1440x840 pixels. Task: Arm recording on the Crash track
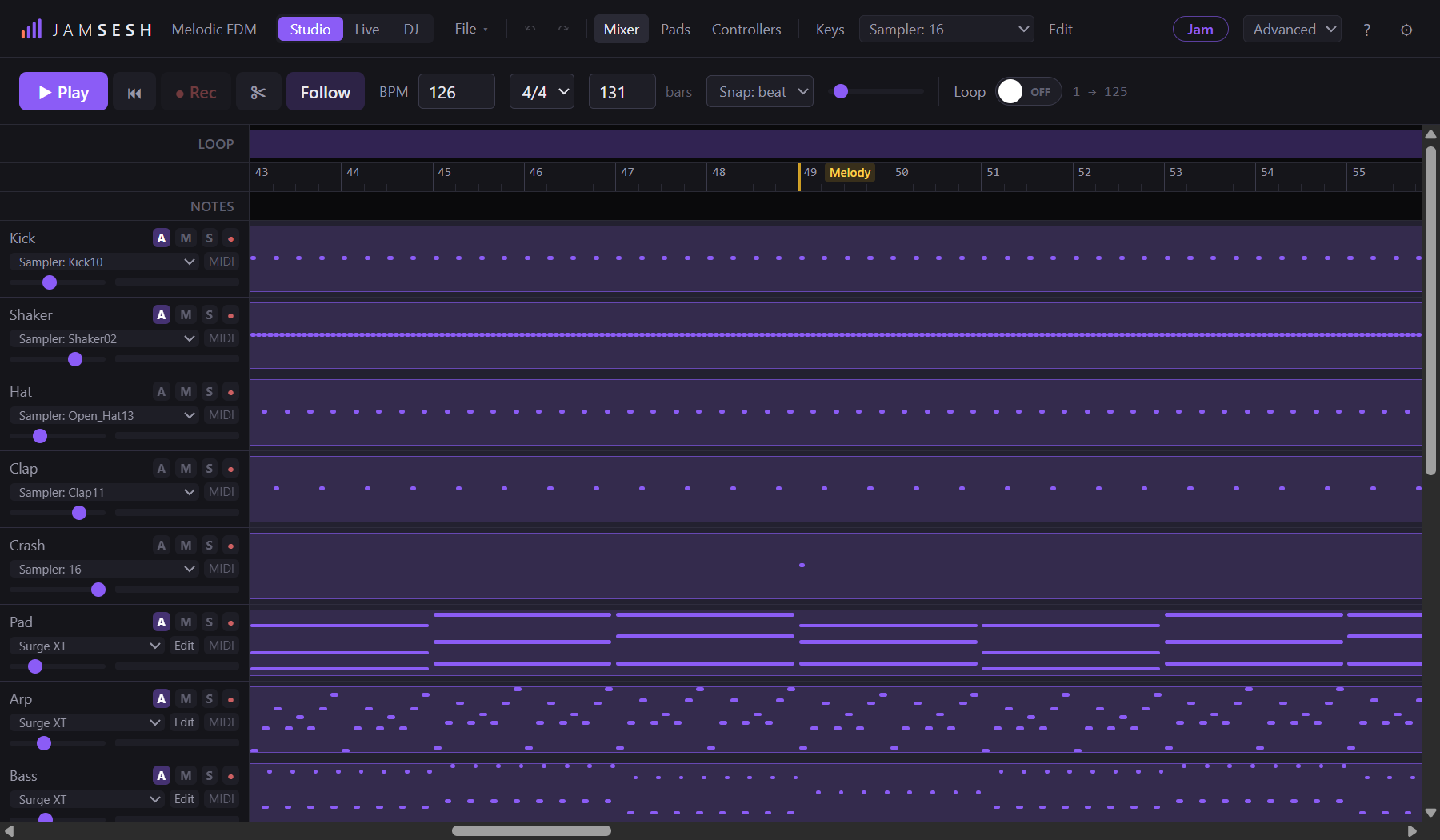(x=230, y=546)
